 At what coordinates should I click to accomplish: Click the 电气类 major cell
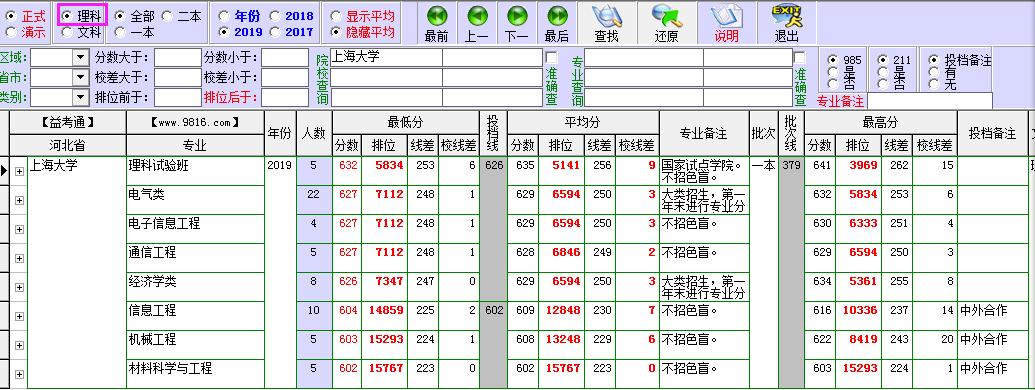195,200
